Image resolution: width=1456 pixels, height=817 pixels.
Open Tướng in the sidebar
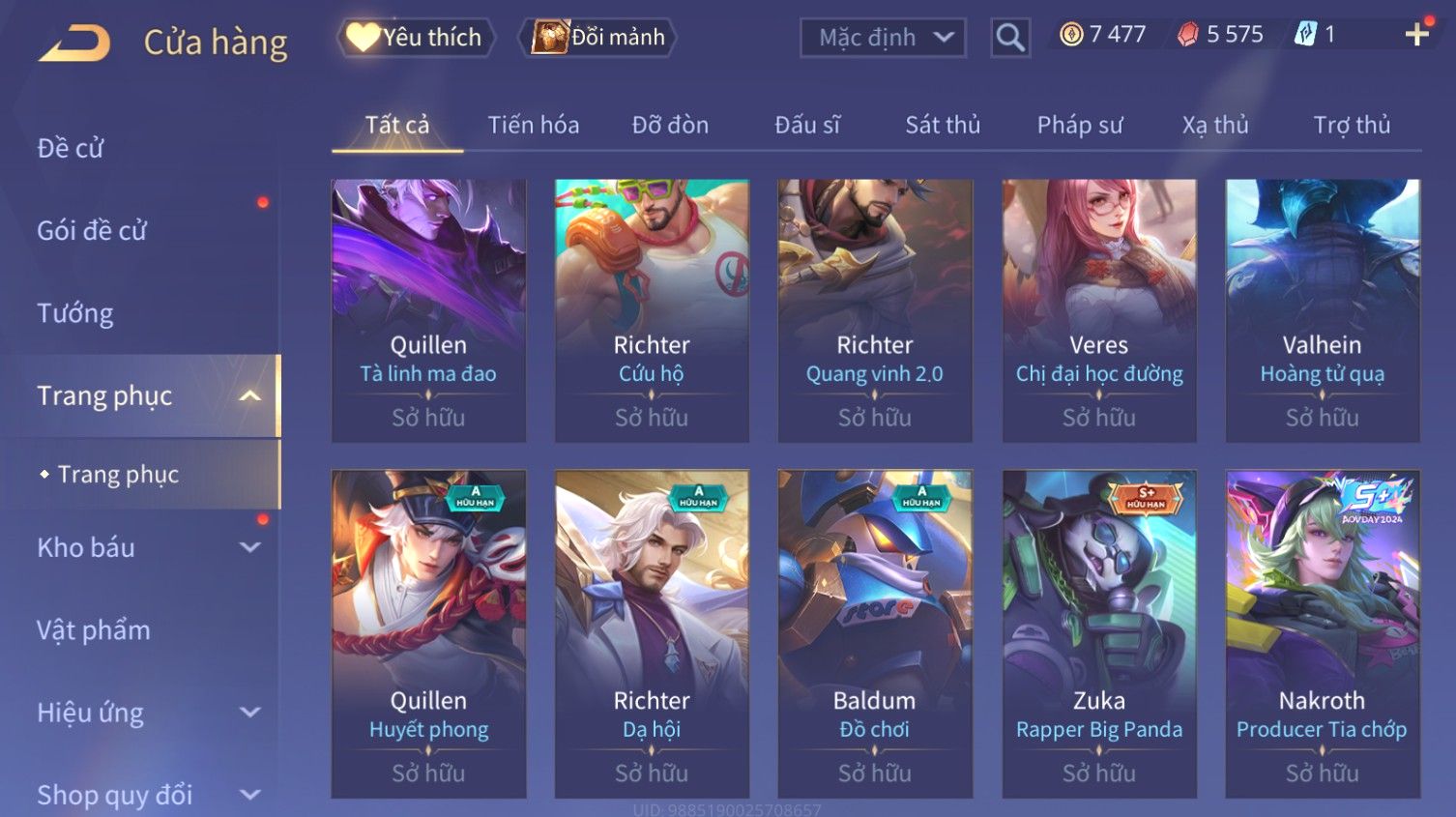75,313
